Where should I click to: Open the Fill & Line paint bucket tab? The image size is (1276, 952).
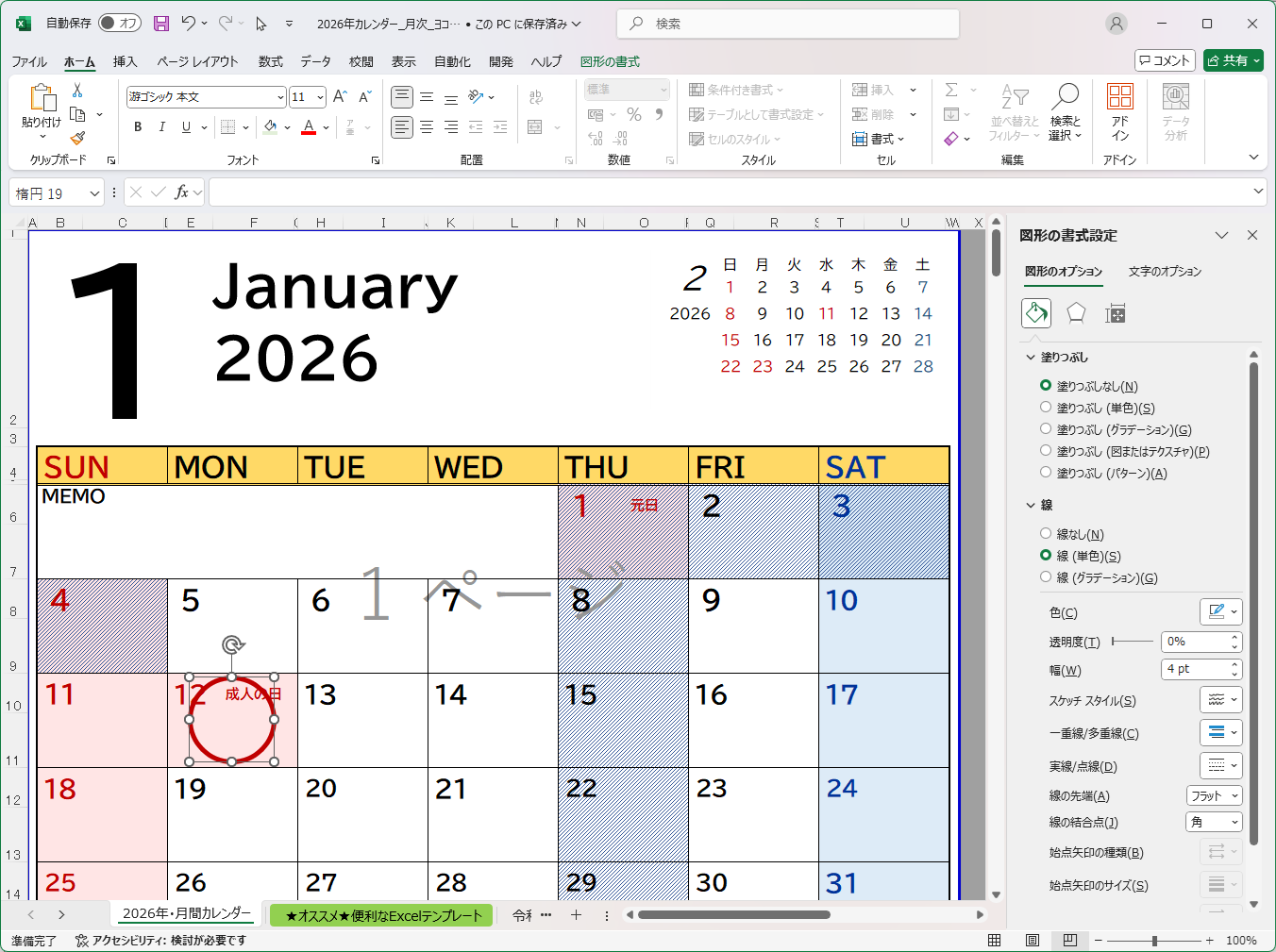coord(1036,313)
